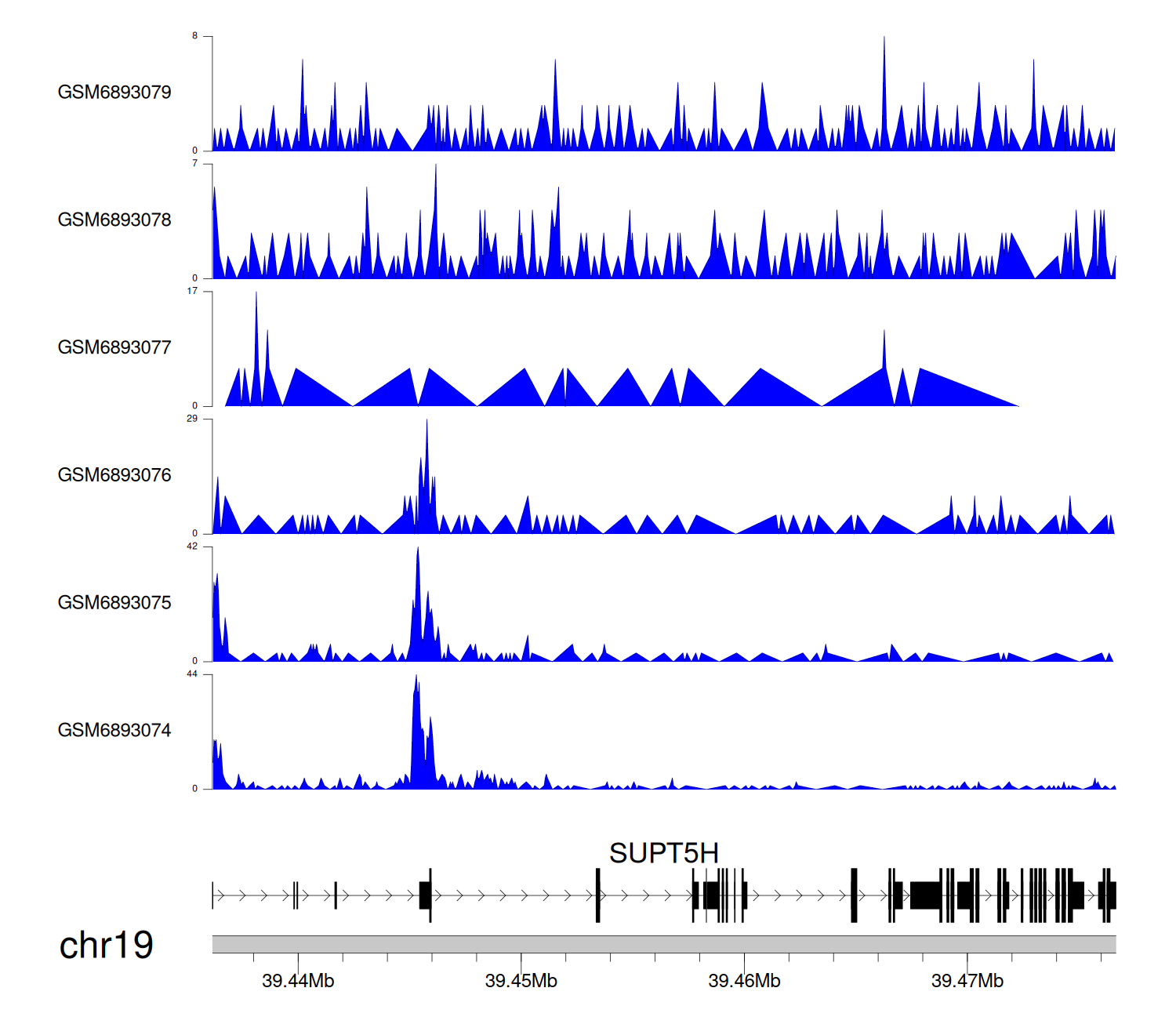Select the GSM6893074 track name

(x=114, y=731)
